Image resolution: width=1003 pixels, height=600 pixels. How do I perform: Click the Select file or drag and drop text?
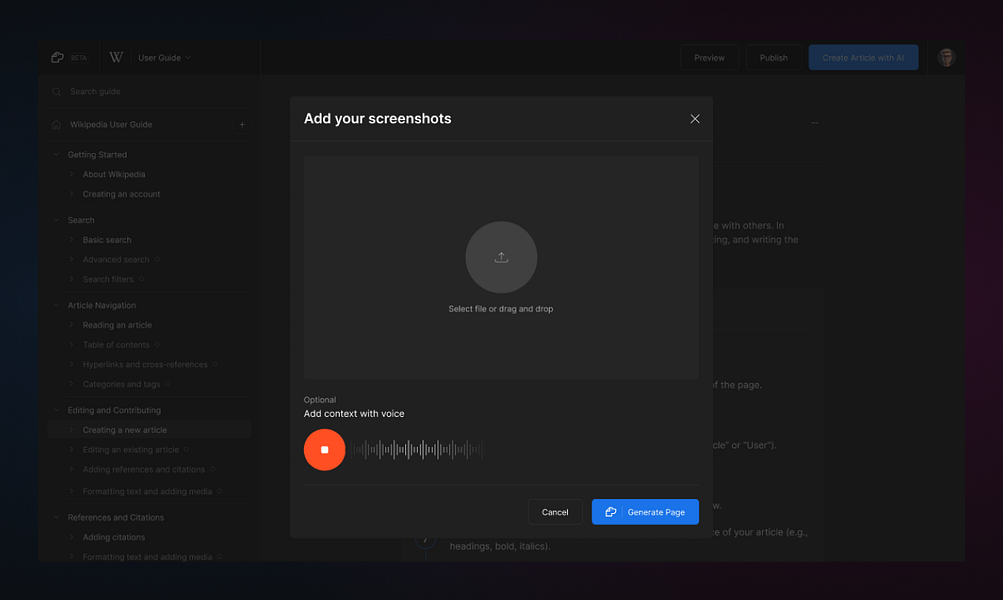501,309
